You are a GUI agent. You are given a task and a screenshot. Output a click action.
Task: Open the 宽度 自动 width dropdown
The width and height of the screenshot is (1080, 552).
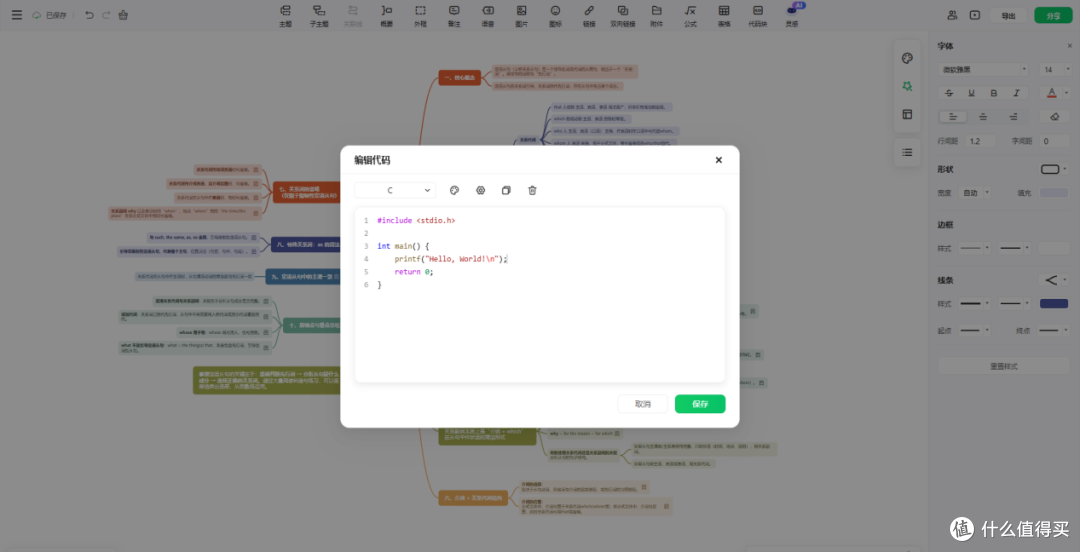click(x=977, y=193)
